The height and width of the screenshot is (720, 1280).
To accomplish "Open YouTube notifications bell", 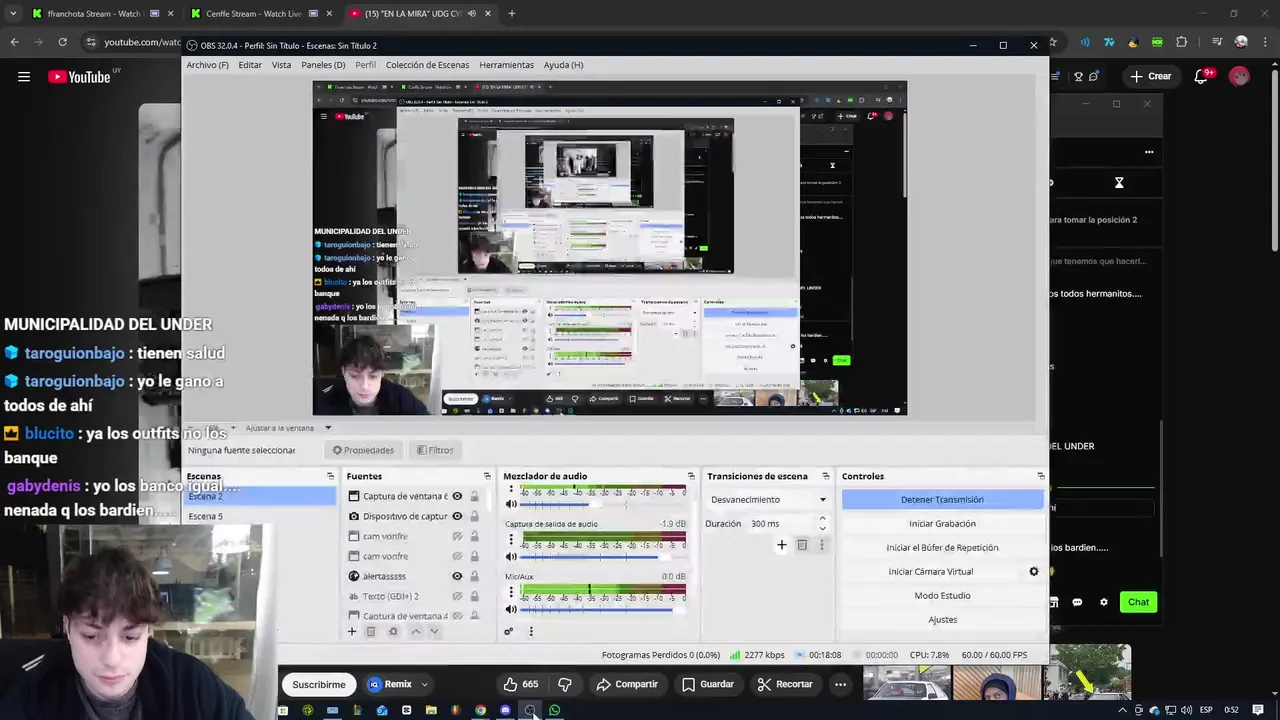I will pyautogui.click(x=1202, y=77).
